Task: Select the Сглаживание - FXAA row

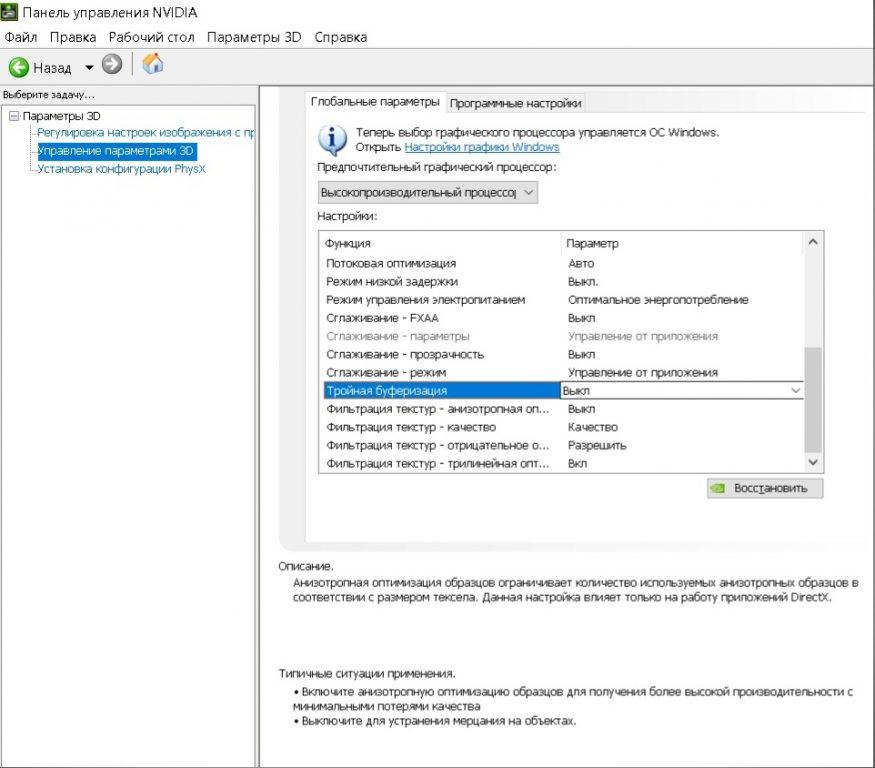Action: tap(564, 318)
